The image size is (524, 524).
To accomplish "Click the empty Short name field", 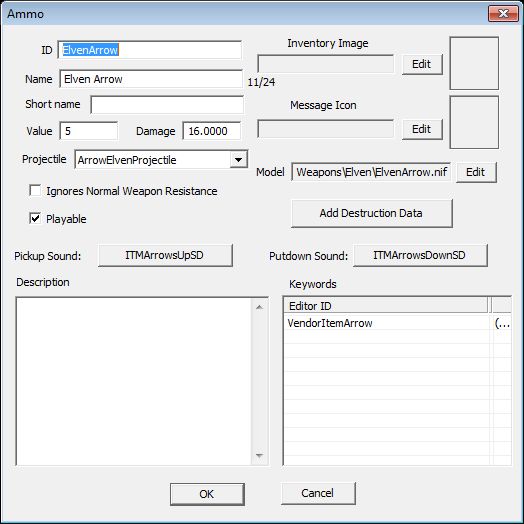I will pyautogui.click(x=167, y=105).
